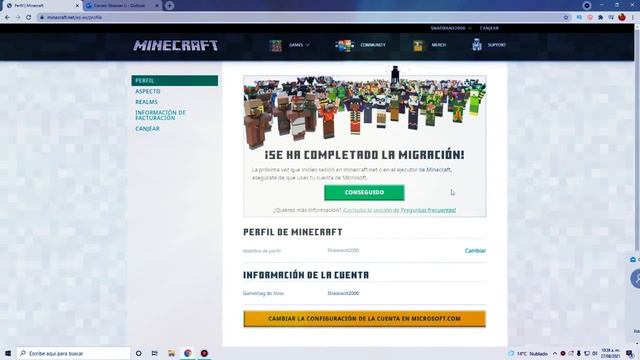Click the green Conseguido button
640x360 pixels.
364,192
